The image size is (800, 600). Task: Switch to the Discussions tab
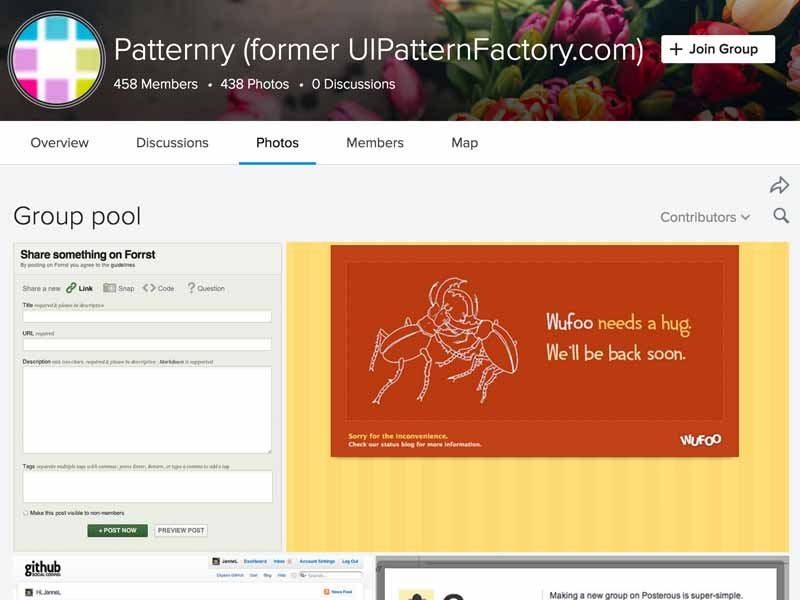pyautogui.click(x=171, y=142)
